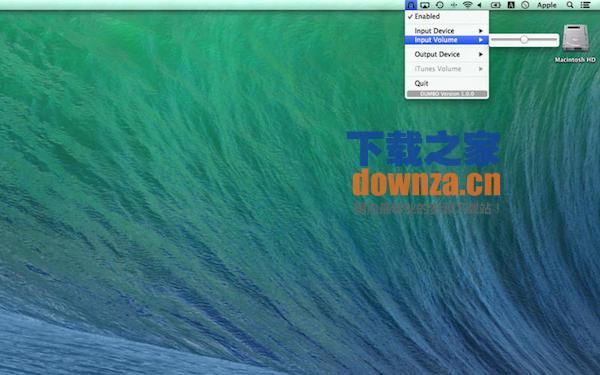
Task: Open the input source "A" menu
Action: [x=511, y=5]
